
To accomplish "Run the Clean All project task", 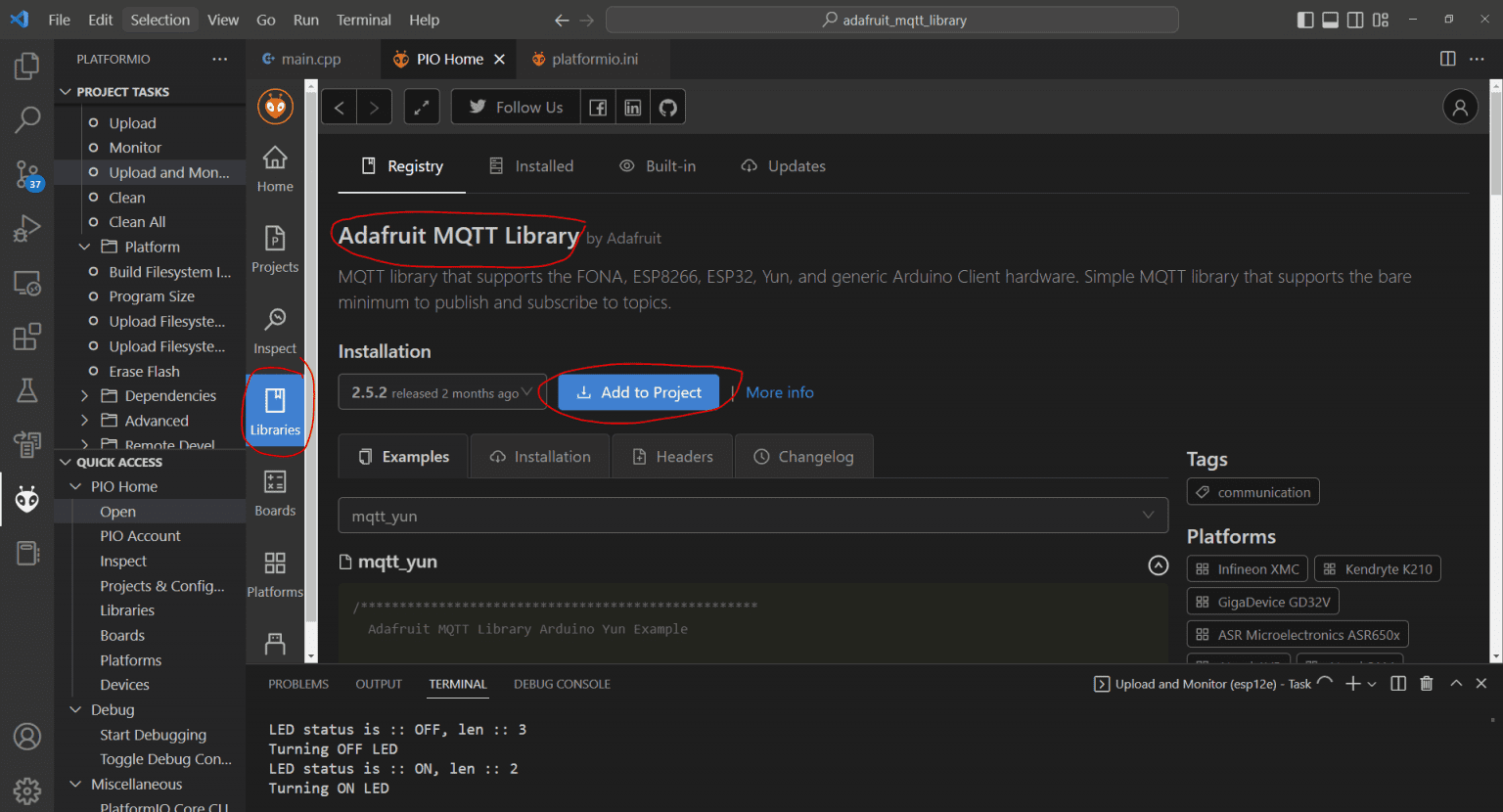I will coord(137,221).
